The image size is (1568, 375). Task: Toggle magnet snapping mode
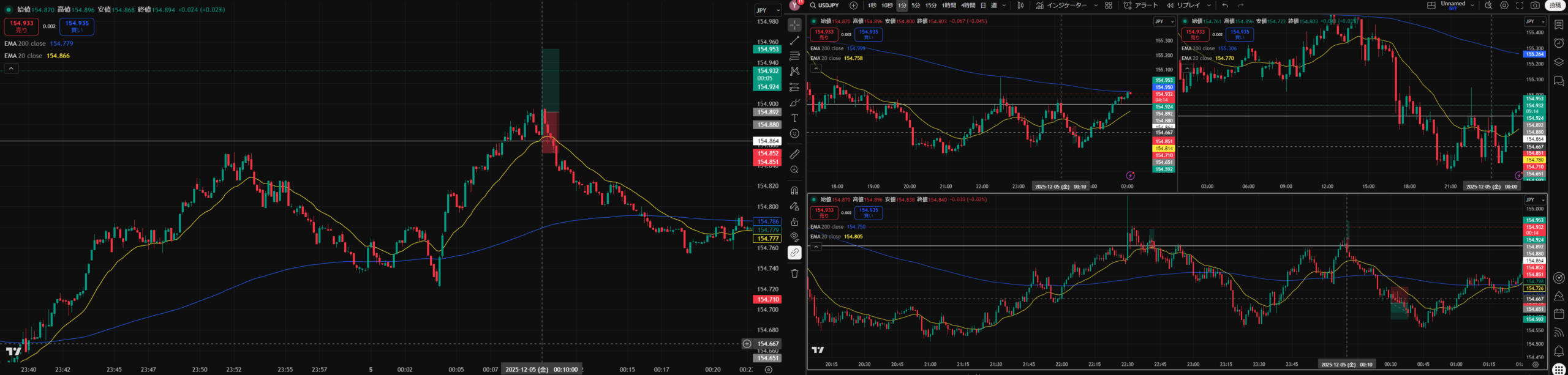[794, 191]
